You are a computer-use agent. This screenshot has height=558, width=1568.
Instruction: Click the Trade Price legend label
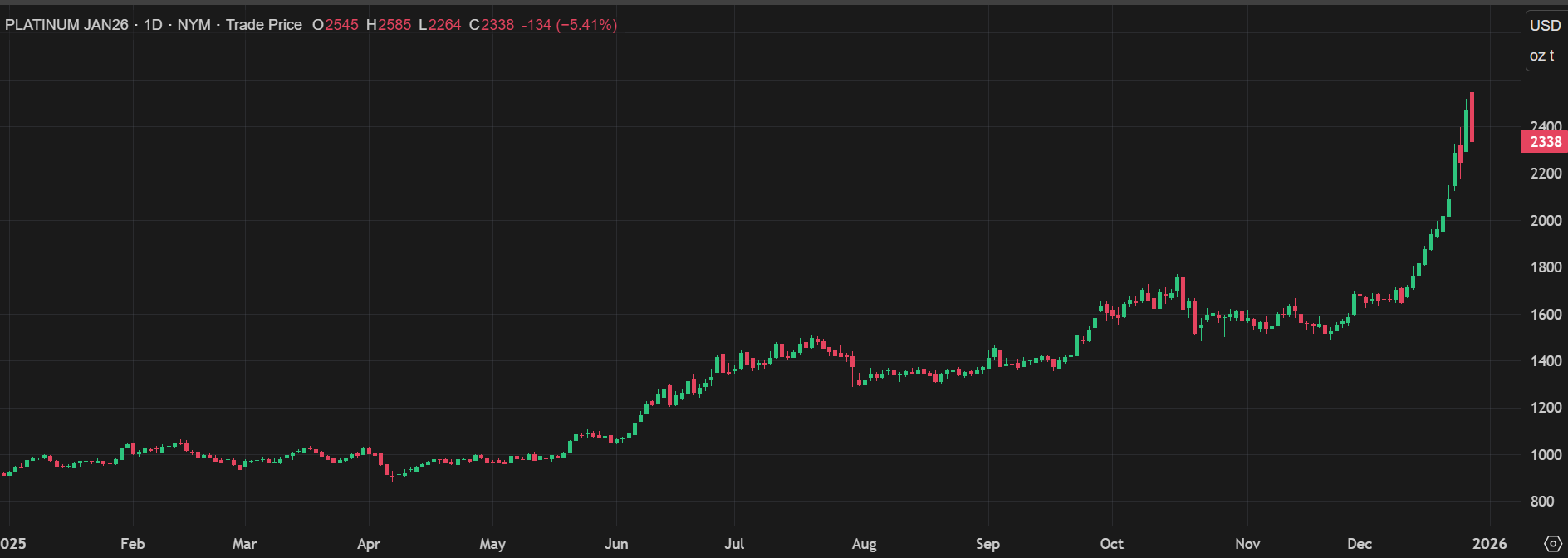coord(263,25)
